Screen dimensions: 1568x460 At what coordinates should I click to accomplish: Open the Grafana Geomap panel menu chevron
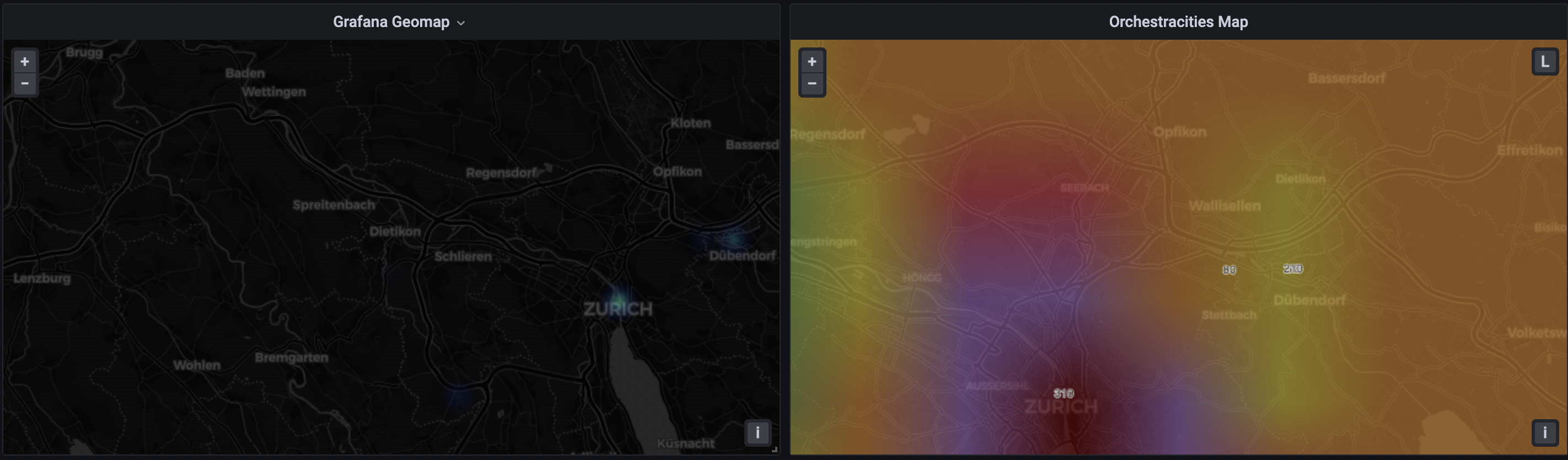(x=461, y=23)
